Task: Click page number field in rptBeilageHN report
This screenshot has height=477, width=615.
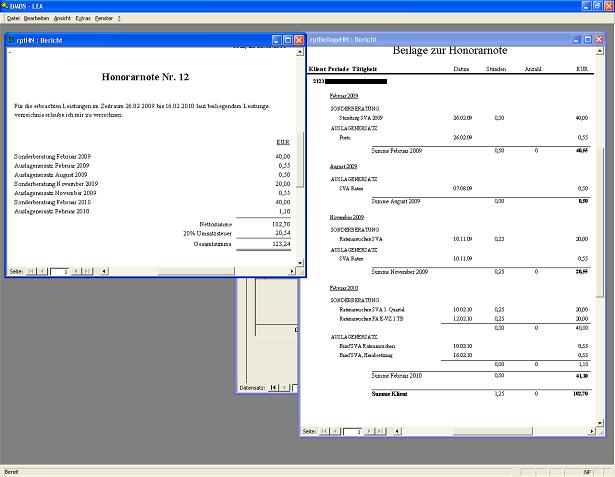Action: click(x=353, y=431)
